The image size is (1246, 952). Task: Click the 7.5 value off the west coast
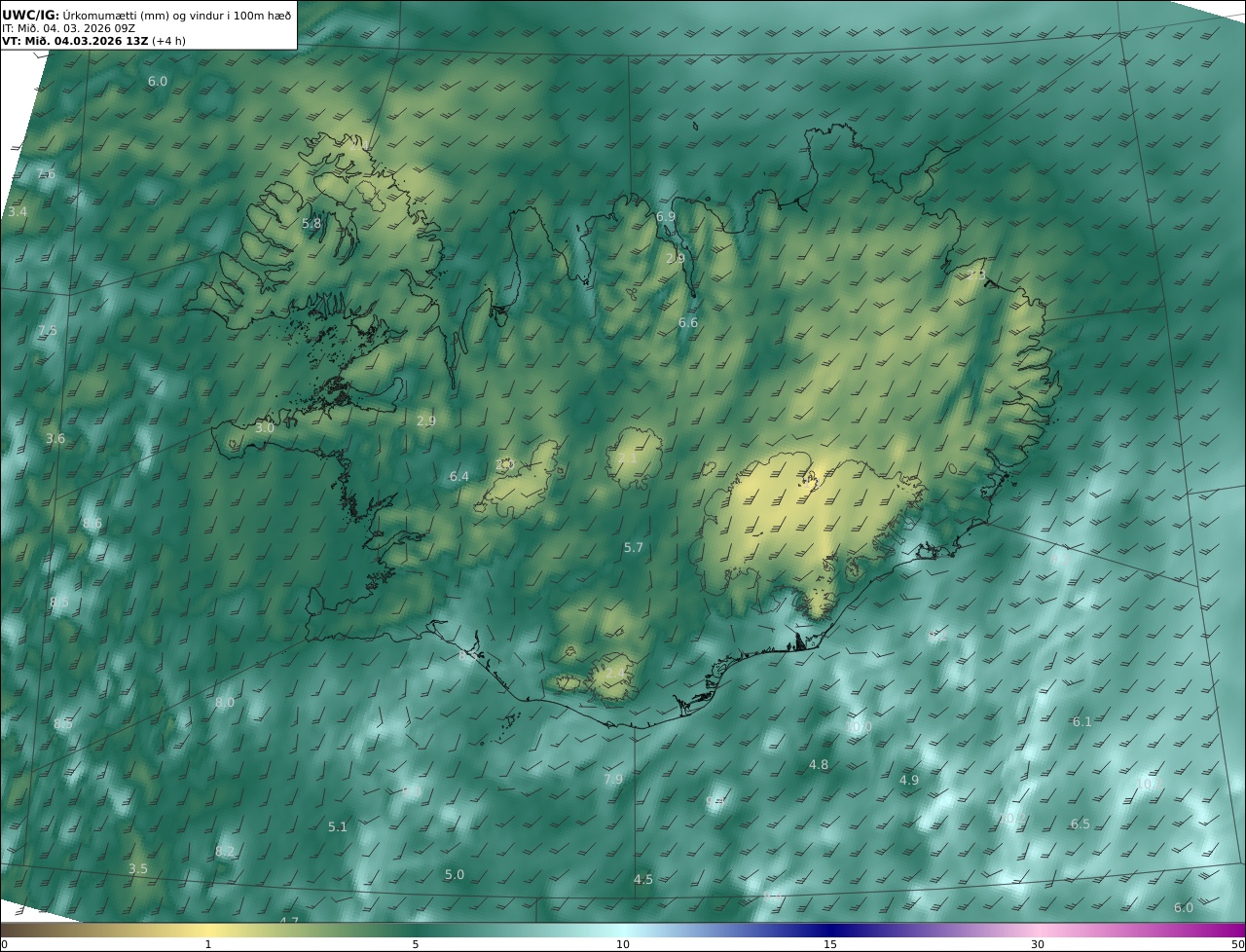(47, 331)
